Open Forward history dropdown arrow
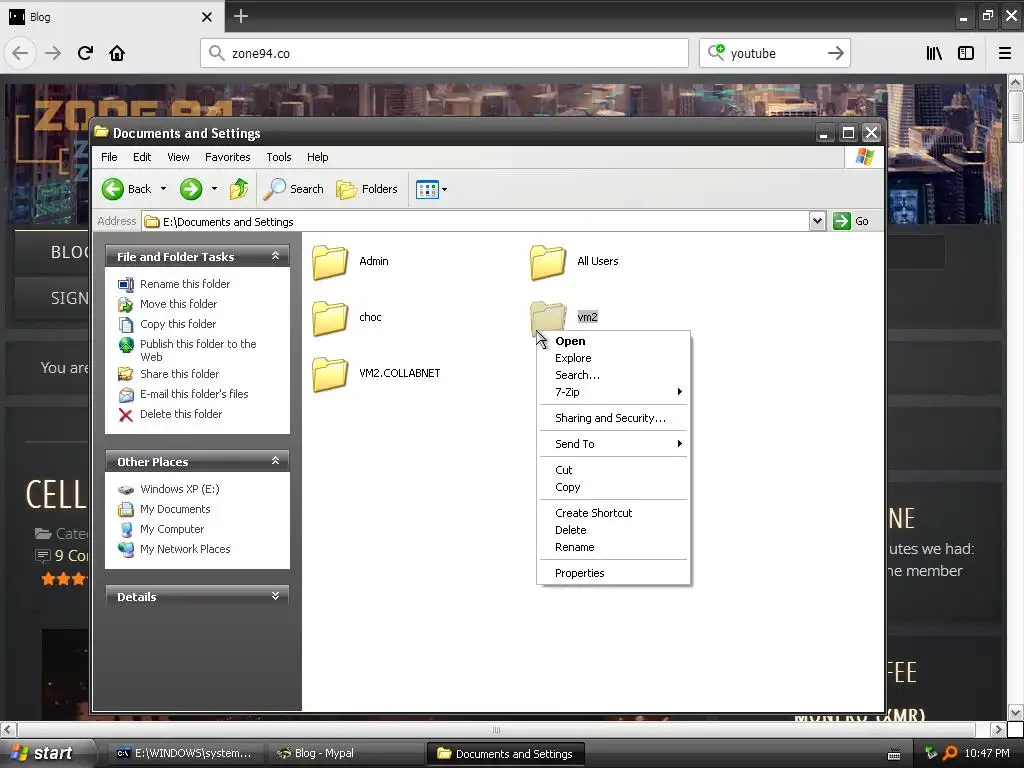The width and height of the screenshot is (1024, 768). 214,189
